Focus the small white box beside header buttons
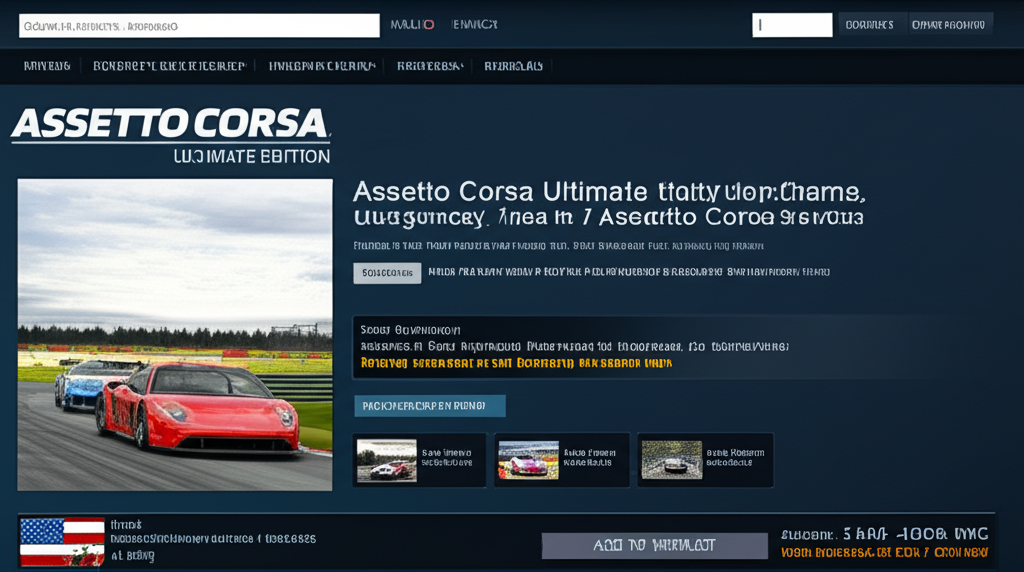Screen dimensions: 1024x572 coord(792,25)
